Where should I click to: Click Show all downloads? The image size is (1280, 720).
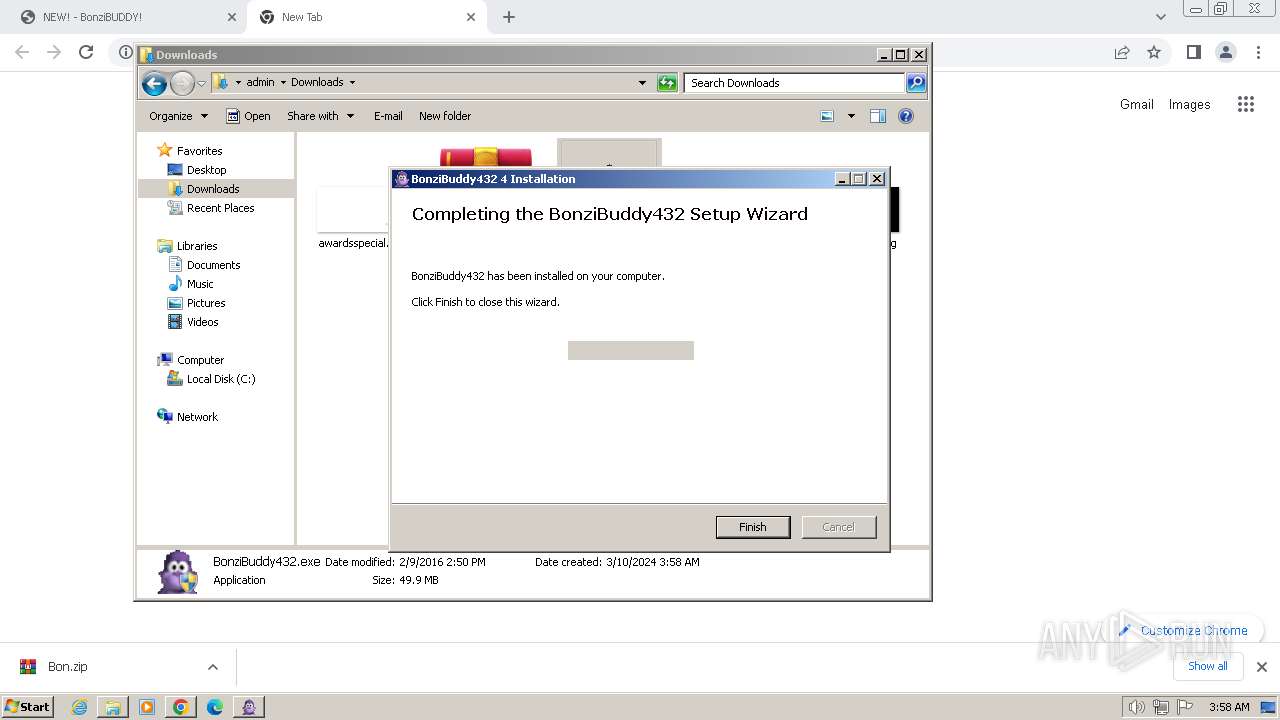(1208, 666)
